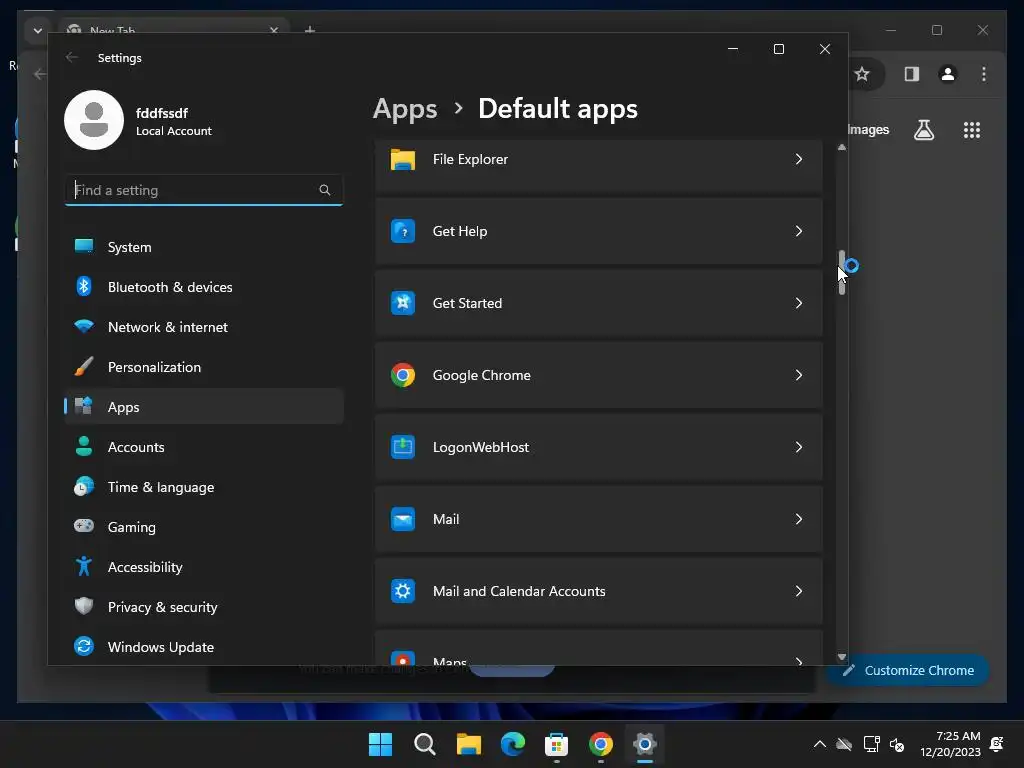Viewport: 1024px width, 768px height.
Task: Click the search magnifier in Find a setting
Action: pyautogui.click(x=325, y=190)
